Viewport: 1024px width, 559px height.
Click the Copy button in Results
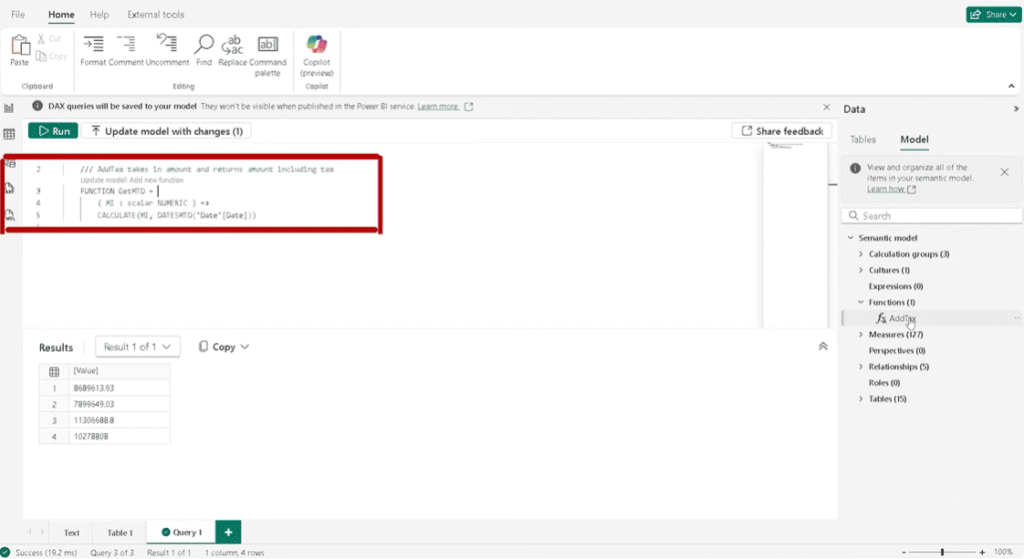217,347
